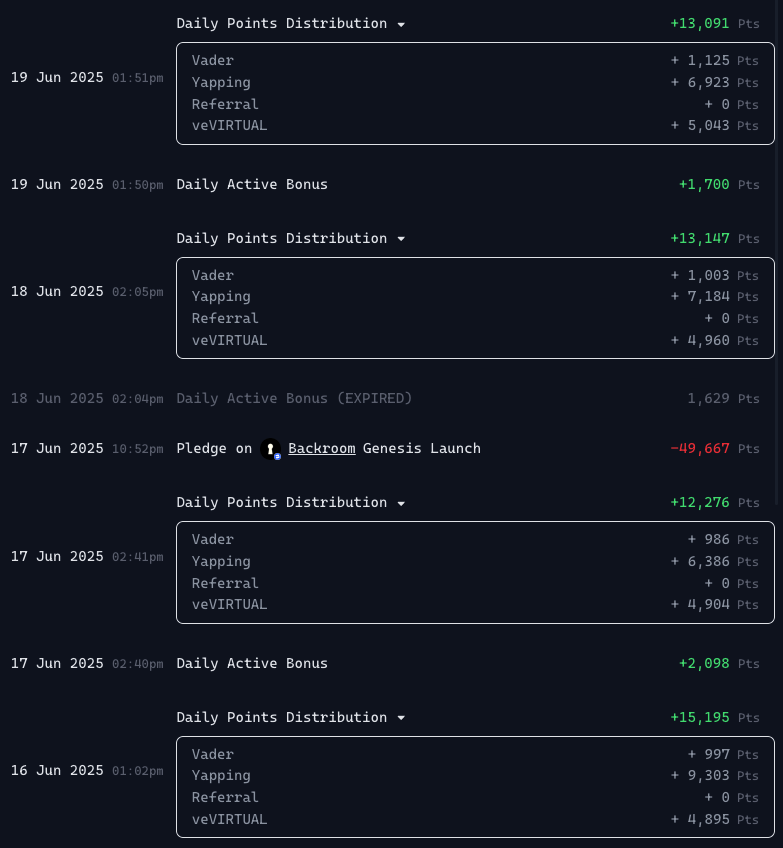Click the Yapping + 9,303 Pts value
Image resolution: width=783 pixels, height=848 pixels.
714,776
